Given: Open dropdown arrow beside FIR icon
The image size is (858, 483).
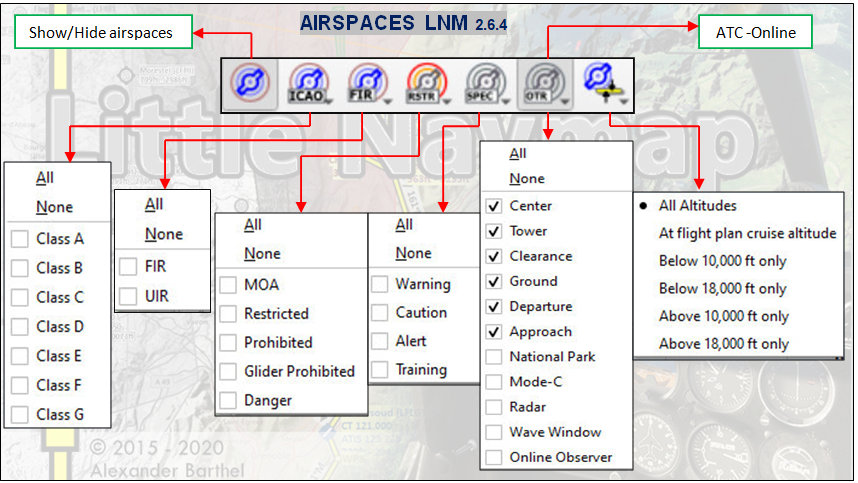Looking at the screenshot, I should coord(388,101).
